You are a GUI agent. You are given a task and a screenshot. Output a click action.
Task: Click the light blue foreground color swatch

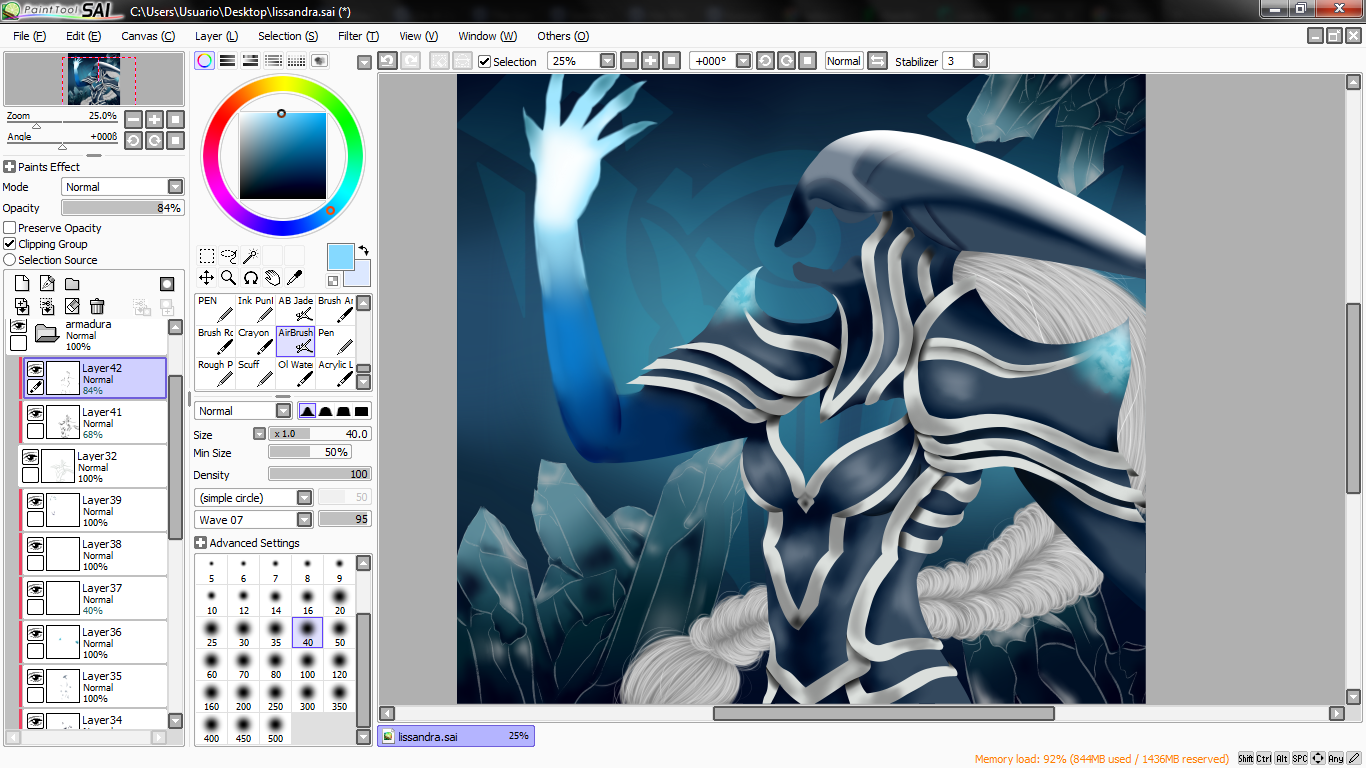pos(340,256)
